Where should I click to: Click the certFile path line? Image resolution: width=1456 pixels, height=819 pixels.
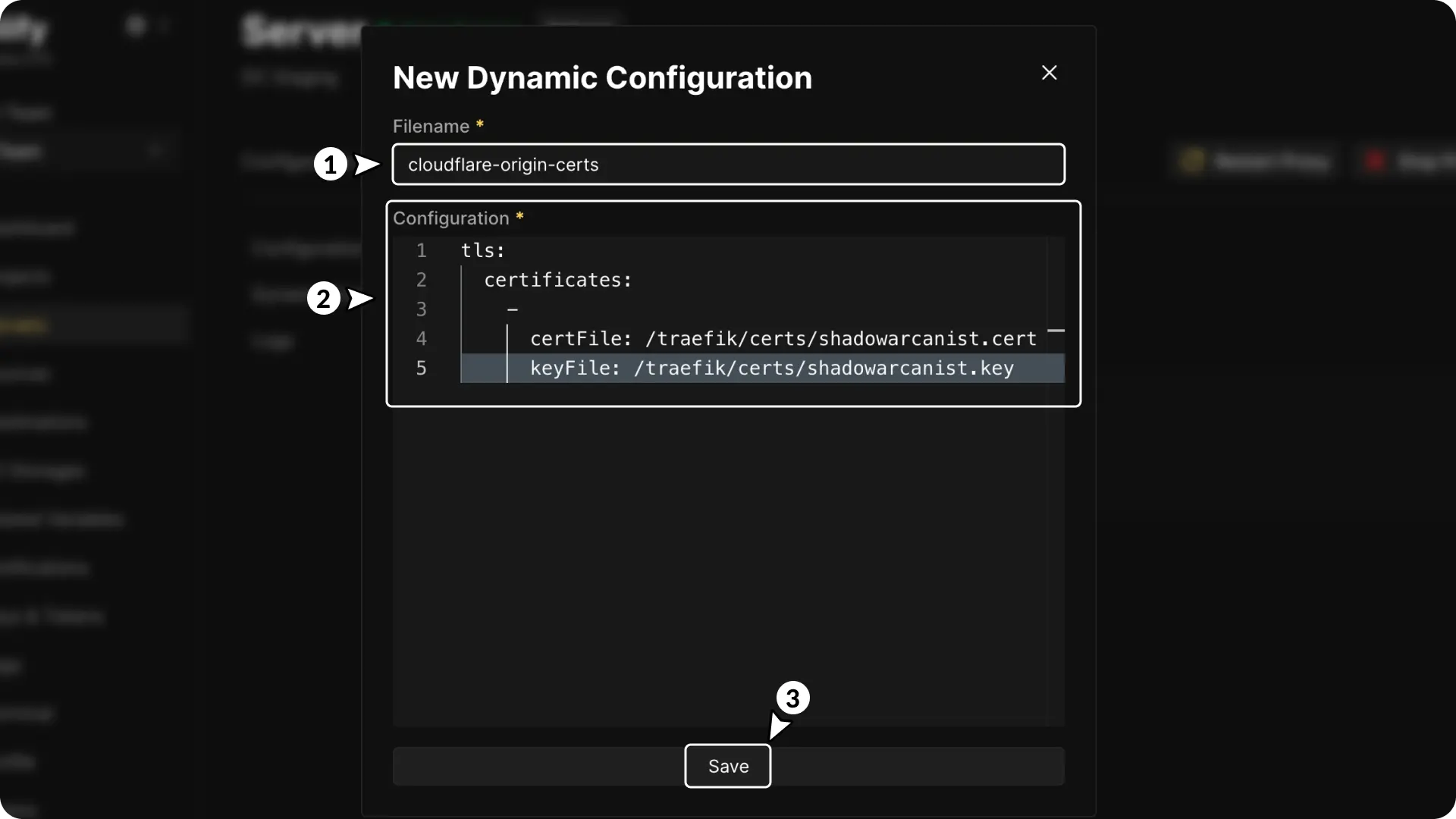click(783, 338)
